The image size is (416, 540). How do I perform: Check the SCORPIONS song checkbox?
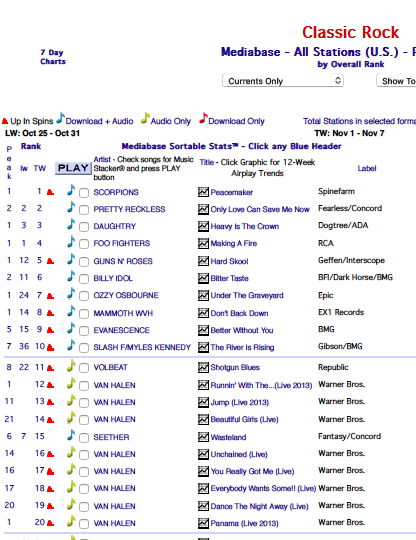click(84, 193)
